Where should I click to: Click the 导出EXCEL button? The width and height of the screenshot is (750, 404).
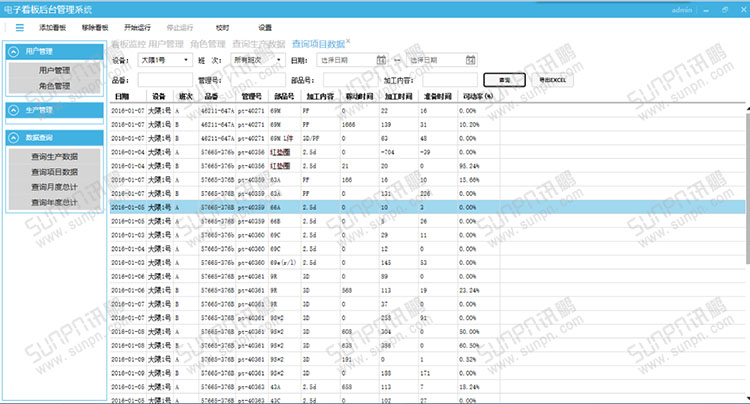coord(551,79)
